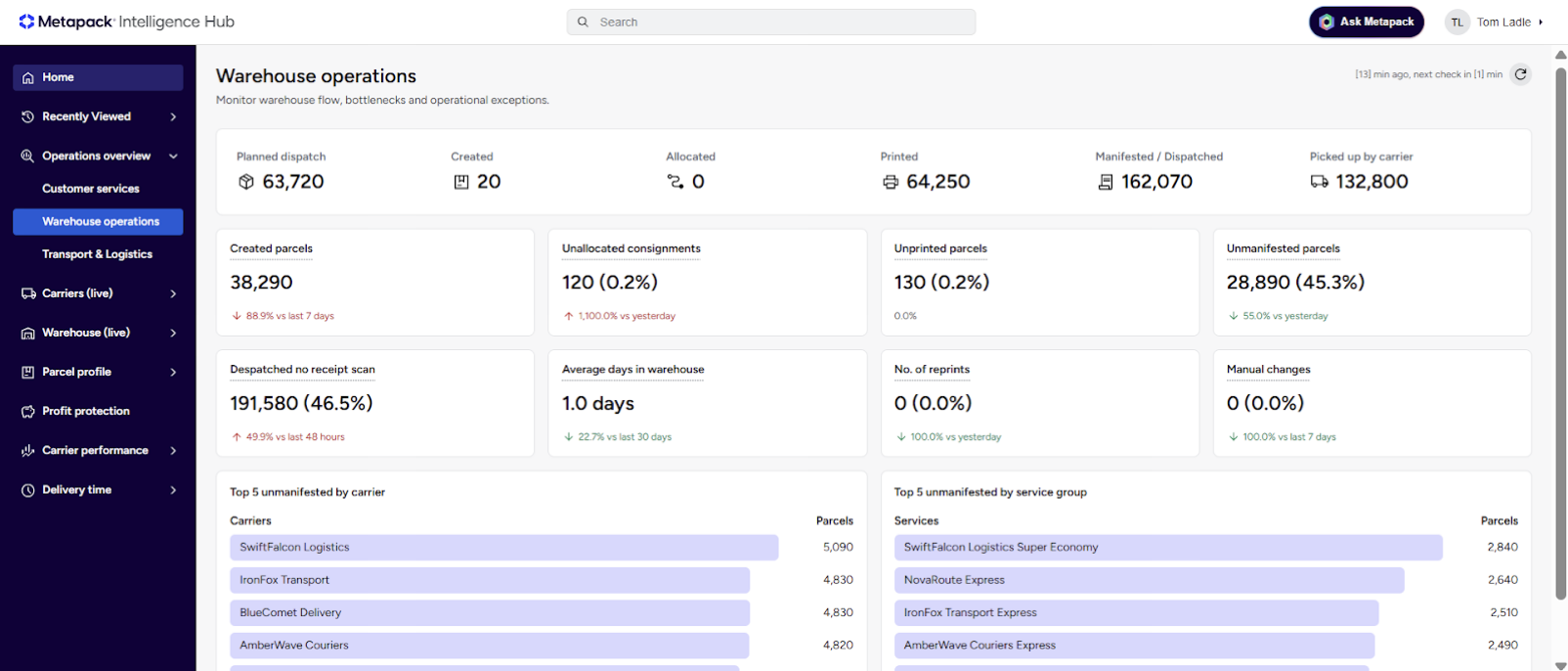The height and width of the screenshot is (671, 1568).
Task: Expand the Recently Viewed chevron
Action: pyautogui.click(x=173, y=116)
